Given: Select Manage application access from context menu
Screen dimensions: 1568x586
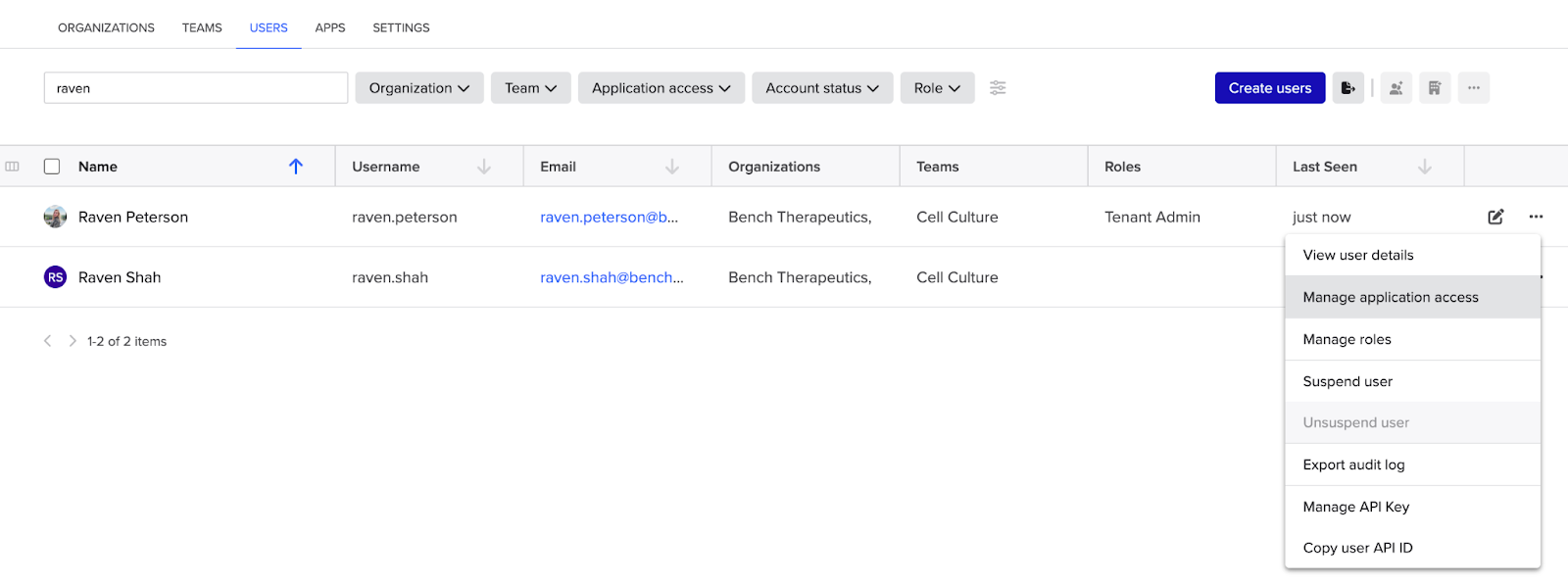Looking at the screenshot, I should click(x=1390, y=297).
